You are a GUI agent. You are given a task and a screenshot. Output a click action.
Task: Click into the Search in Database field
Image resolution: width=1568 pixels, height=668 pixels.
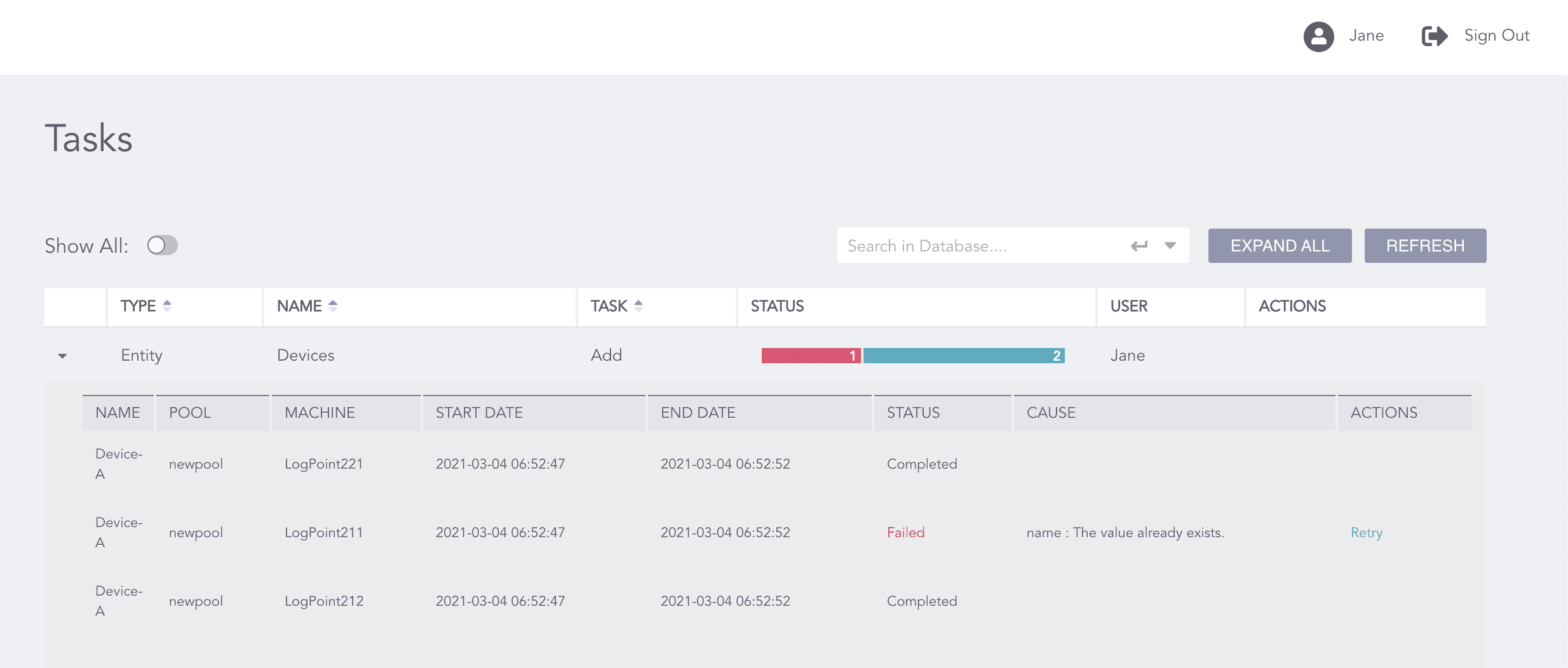(953, 246)
